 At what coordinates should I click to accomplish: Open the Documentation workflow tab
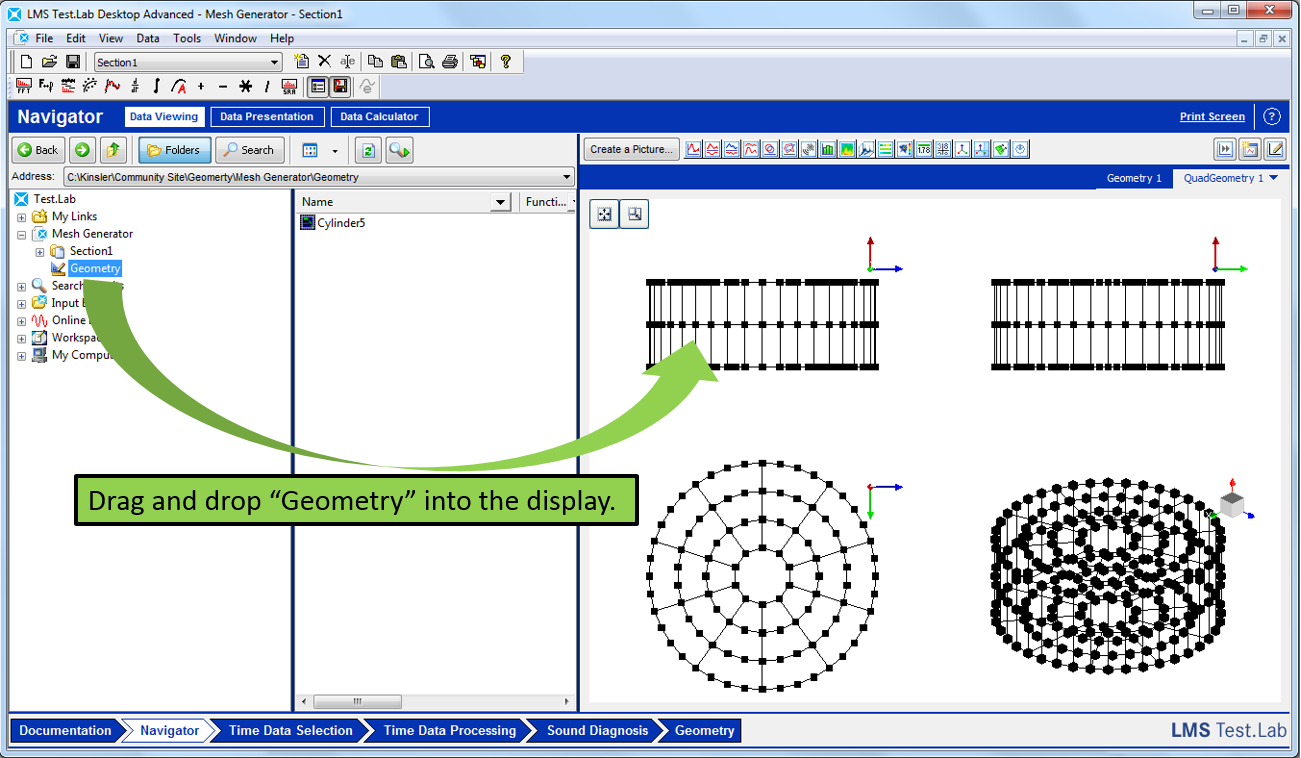[65, 731]
